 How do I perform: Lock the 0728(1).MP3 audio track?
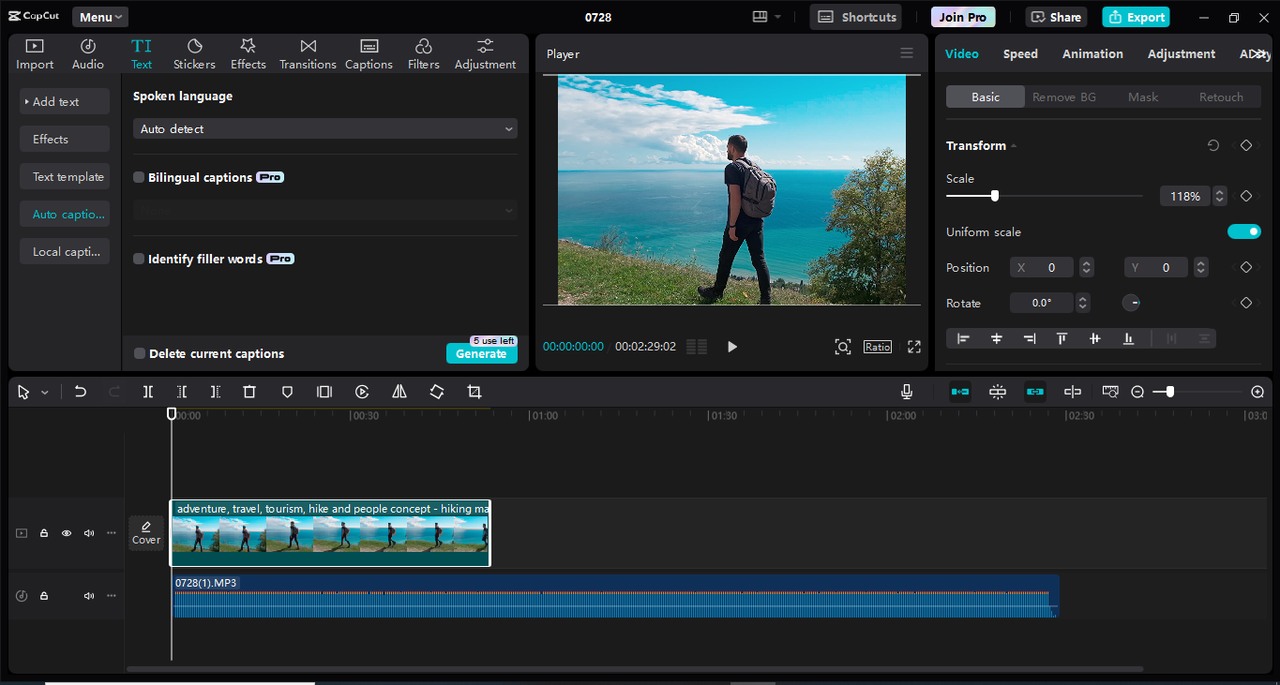pyautogui.click(x=44, y=596)
